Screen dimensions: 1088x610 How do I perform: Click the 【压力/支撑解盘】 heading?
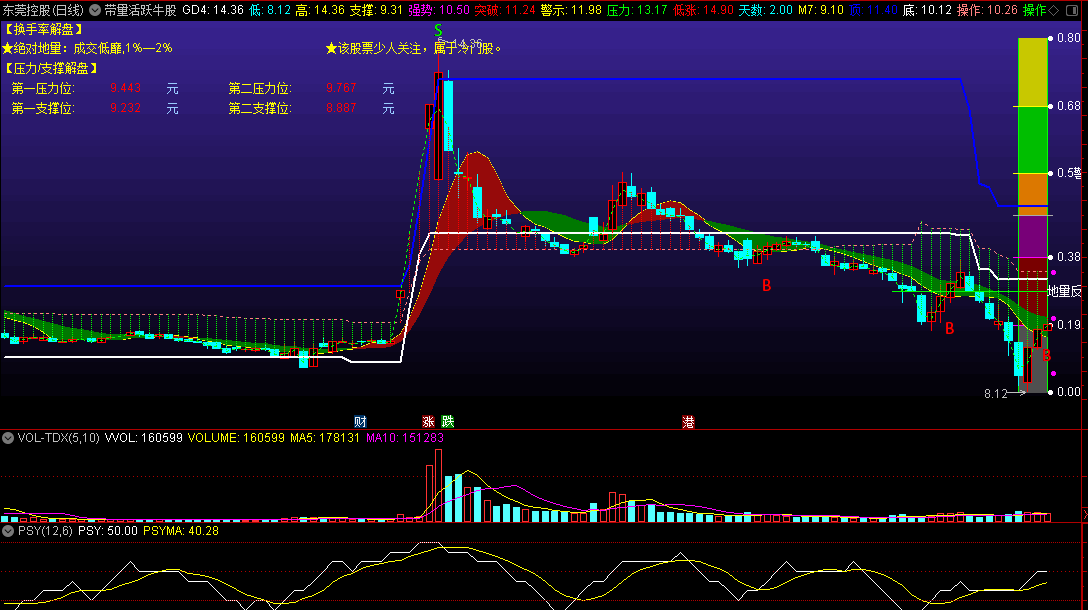51,68
